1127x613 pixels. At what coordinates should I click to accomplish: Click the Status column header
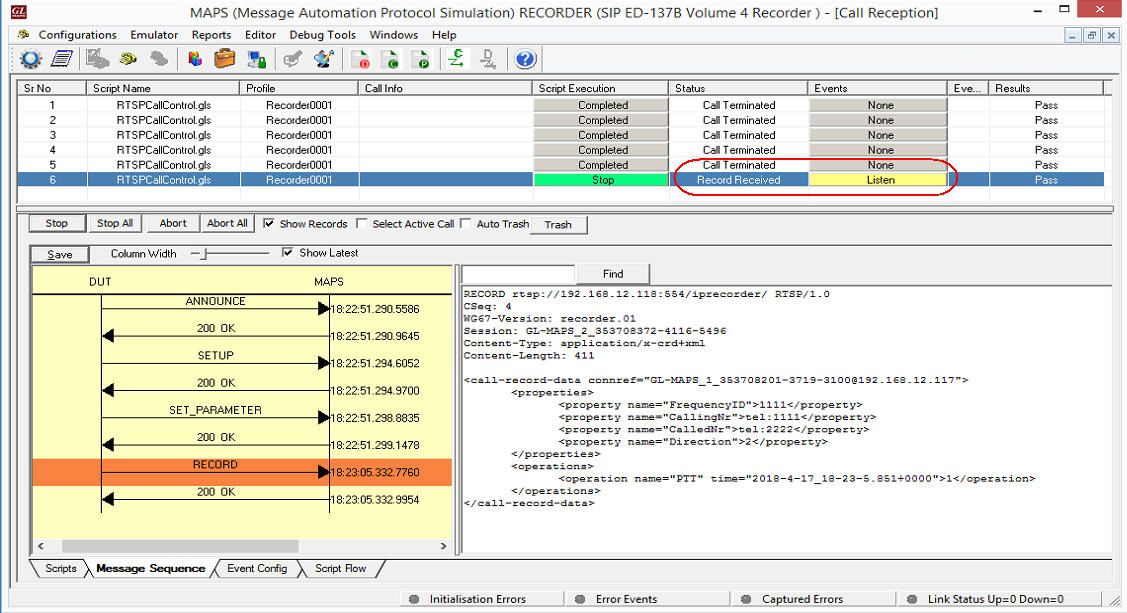738,88
